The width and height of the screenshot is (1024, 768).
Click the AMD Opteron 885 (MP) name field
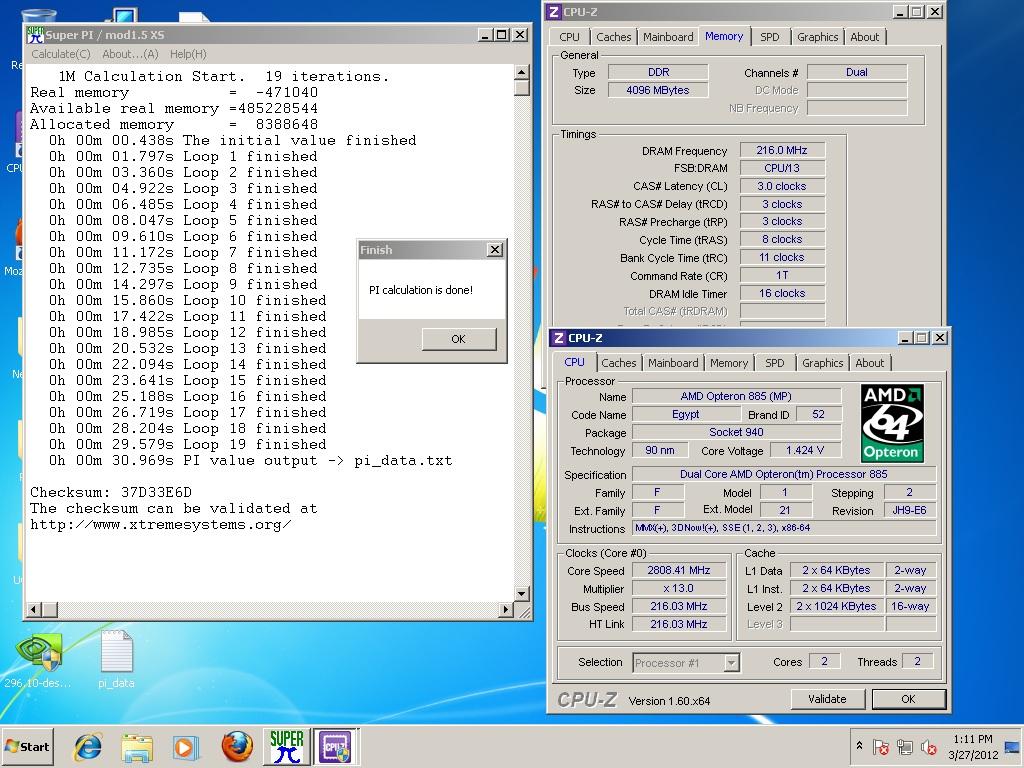click(736, 396)
